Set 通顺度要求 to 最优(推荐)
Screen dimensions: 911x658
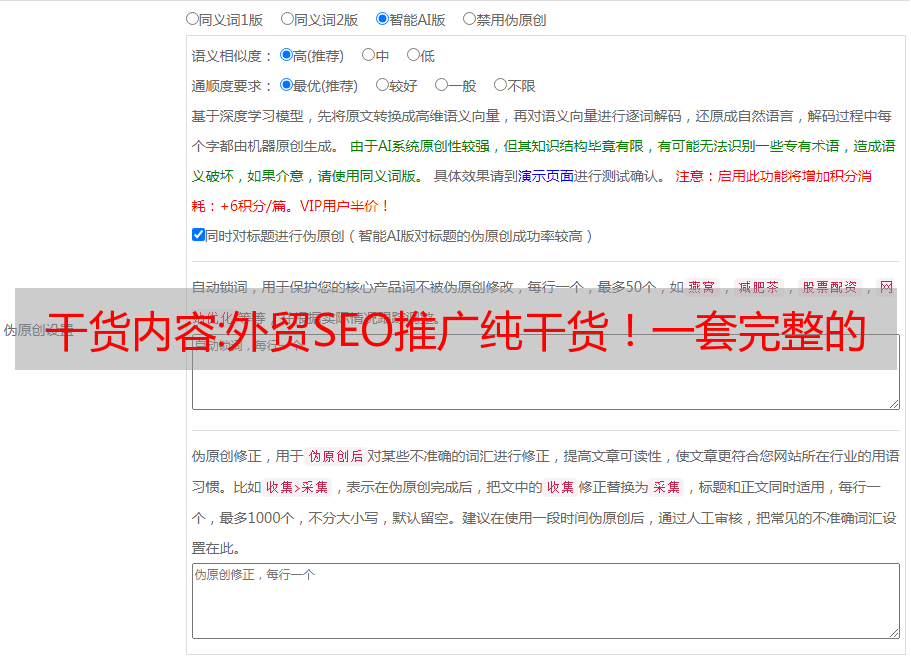tap(286, 85)
